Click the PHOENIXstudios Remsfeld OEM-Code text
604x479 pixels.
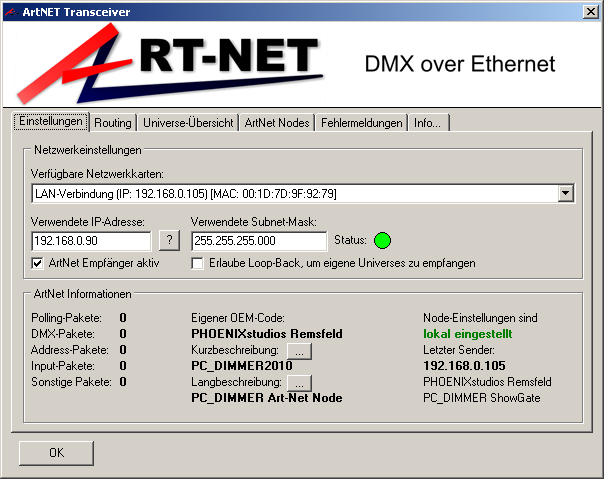[267, 334]
